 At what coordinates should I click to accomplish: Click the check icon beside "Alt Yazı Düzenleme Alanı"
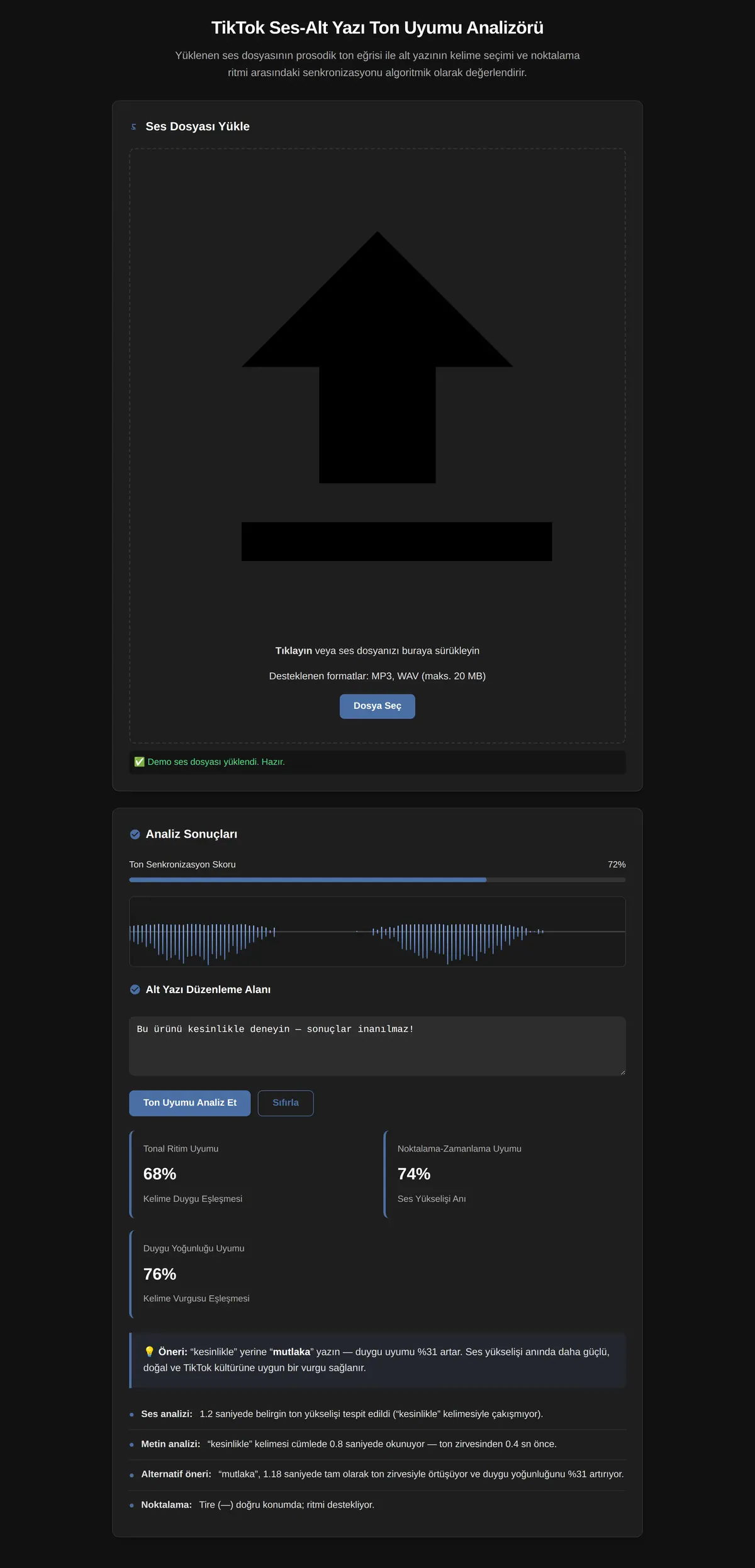135,989
